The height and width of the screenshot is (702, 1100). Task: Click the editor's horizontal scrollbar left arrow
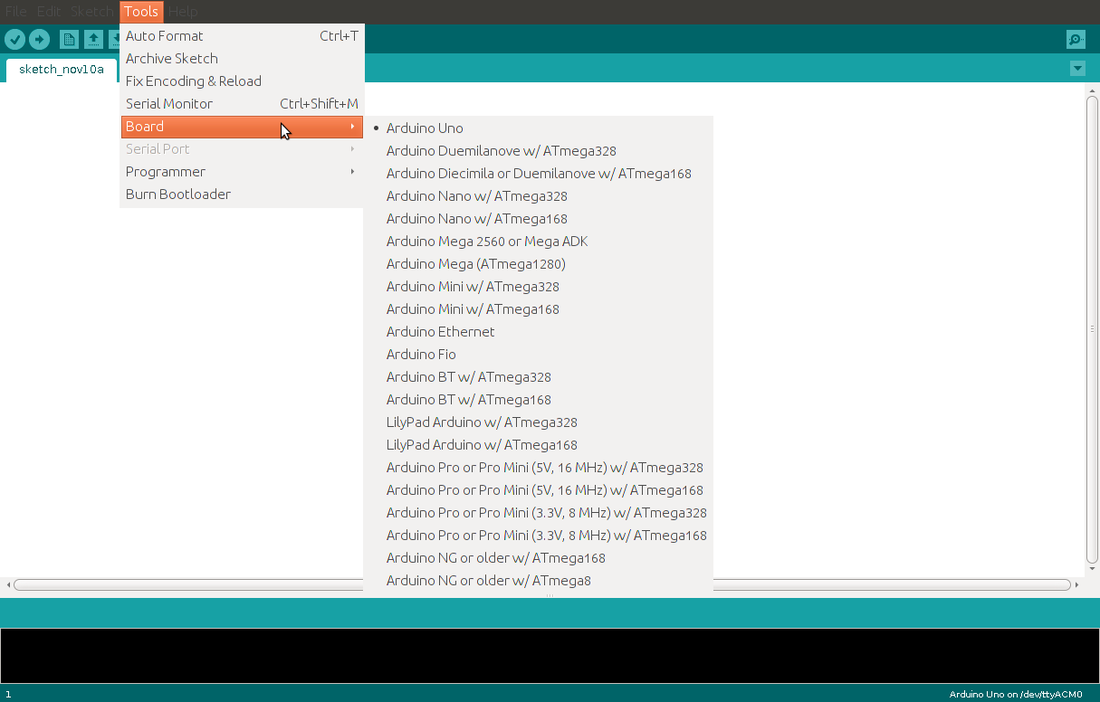(8, 585)
